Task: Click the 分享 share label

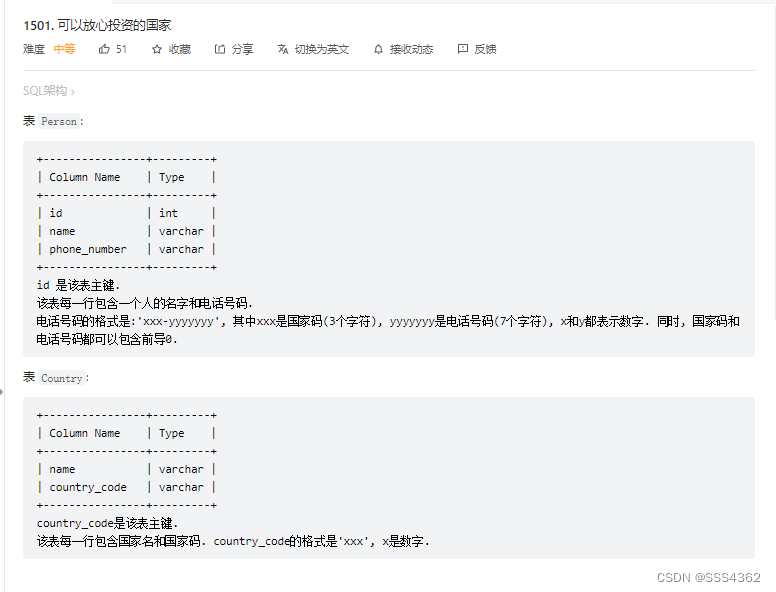Action: click(x=242, y=49)
